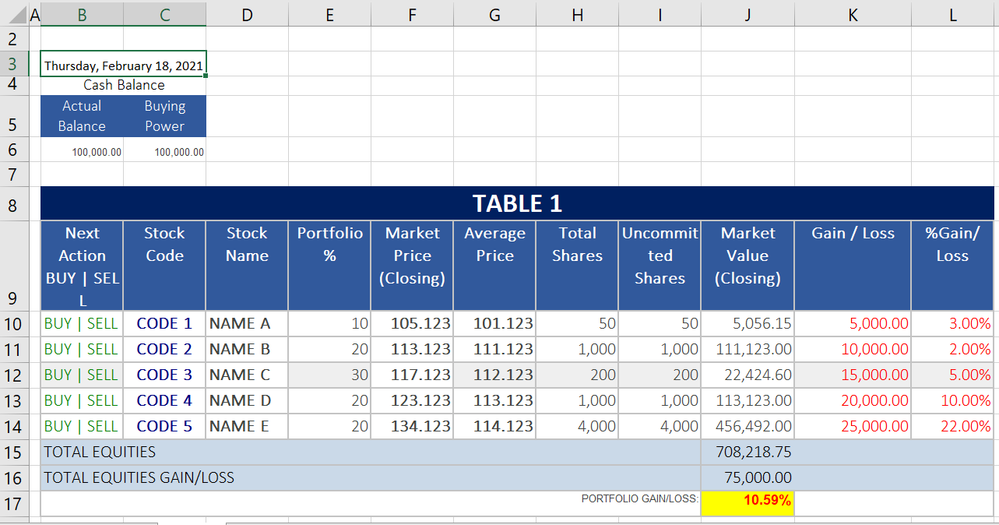
Task: Select market value 5,056.15
Action: (x=748, y=324)
